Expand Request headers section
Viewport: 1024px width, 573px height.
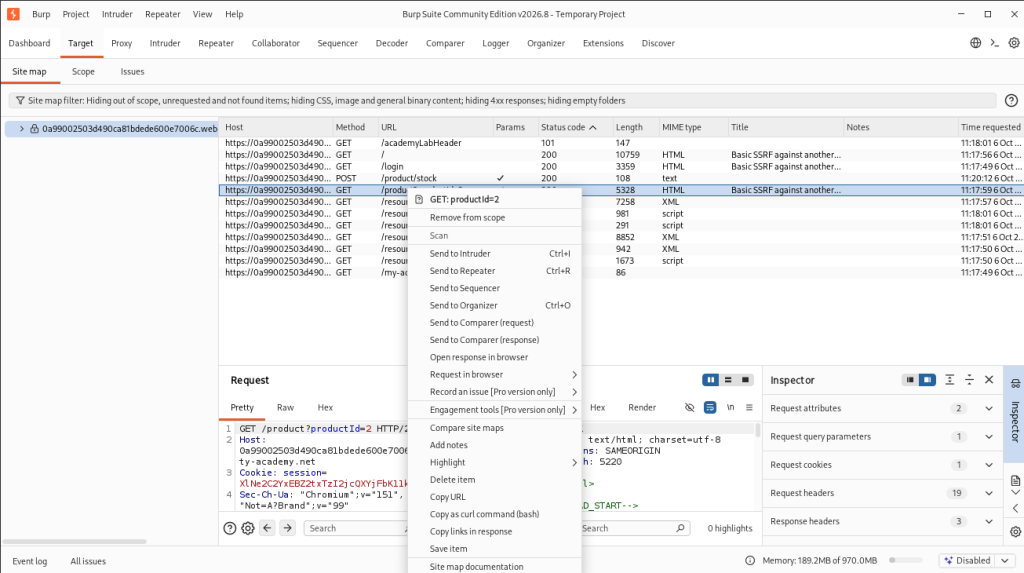pyautogui.click(x=989, y=493)
